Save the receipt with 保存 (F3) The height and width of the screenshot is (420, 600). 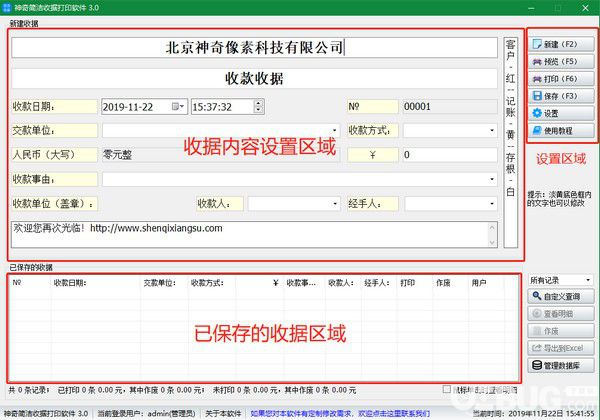[561, 96]
